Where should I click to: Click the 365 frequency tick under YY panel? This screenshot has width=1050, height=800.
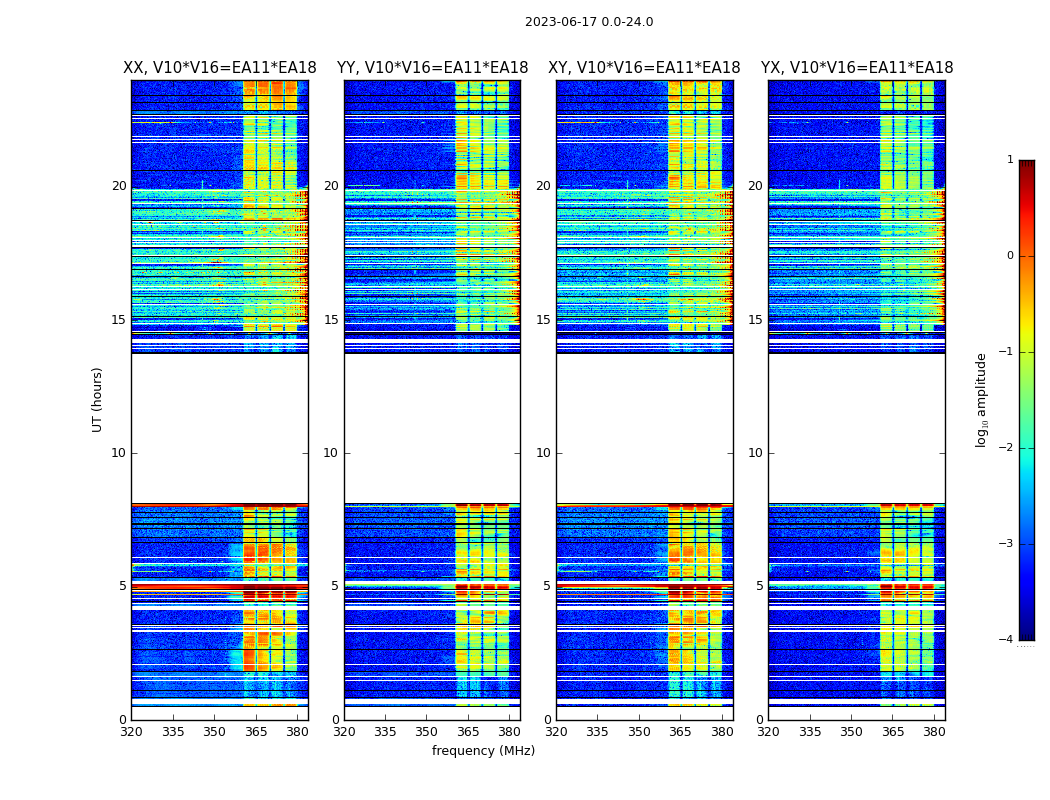tap(468, 732)
